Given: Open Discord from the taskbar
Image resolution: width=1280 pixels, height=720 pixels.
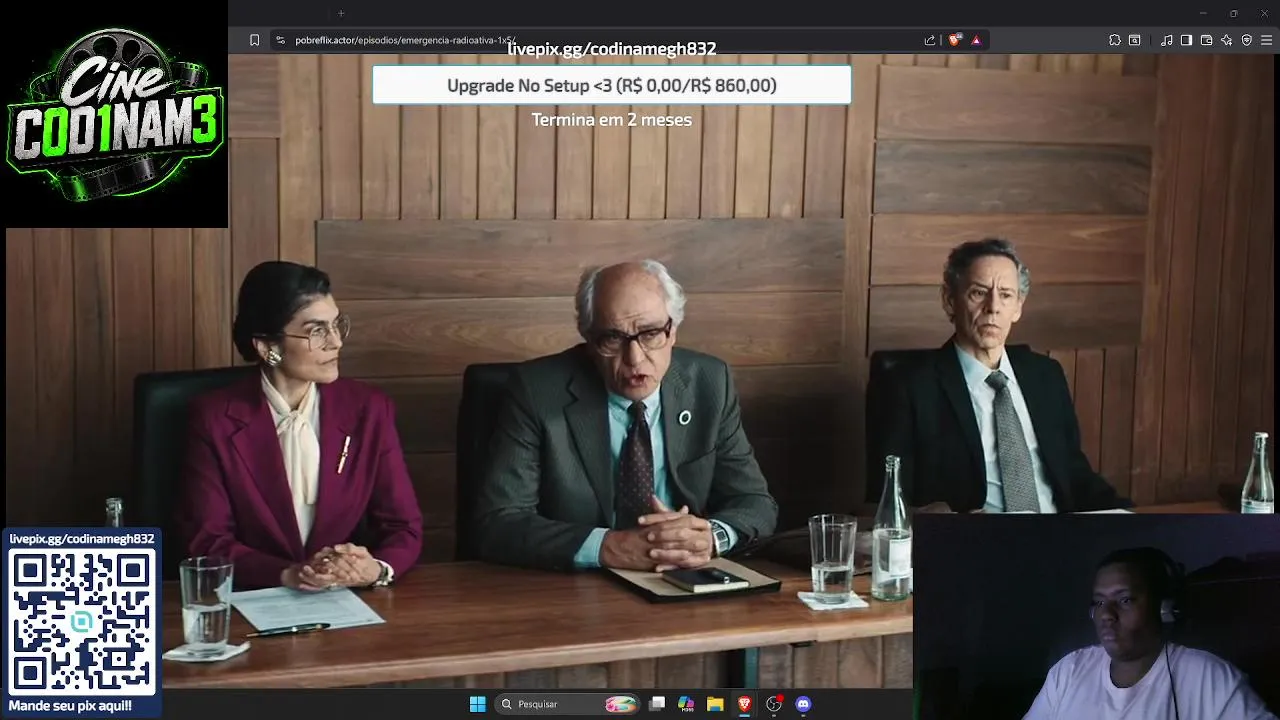Looking at the screenshot, I should [x=802, y=704].
